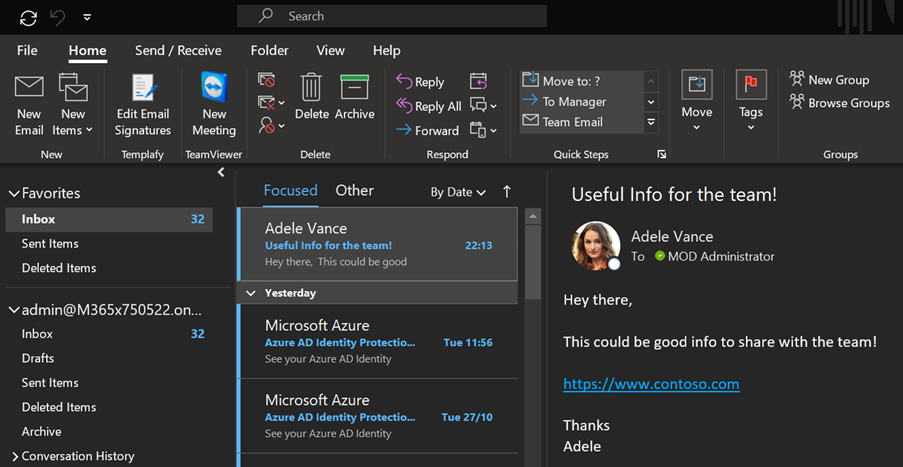Open the reply with IM dropdown
The height and width of the screenshot is (467, 903).
[x=483, y=105]
